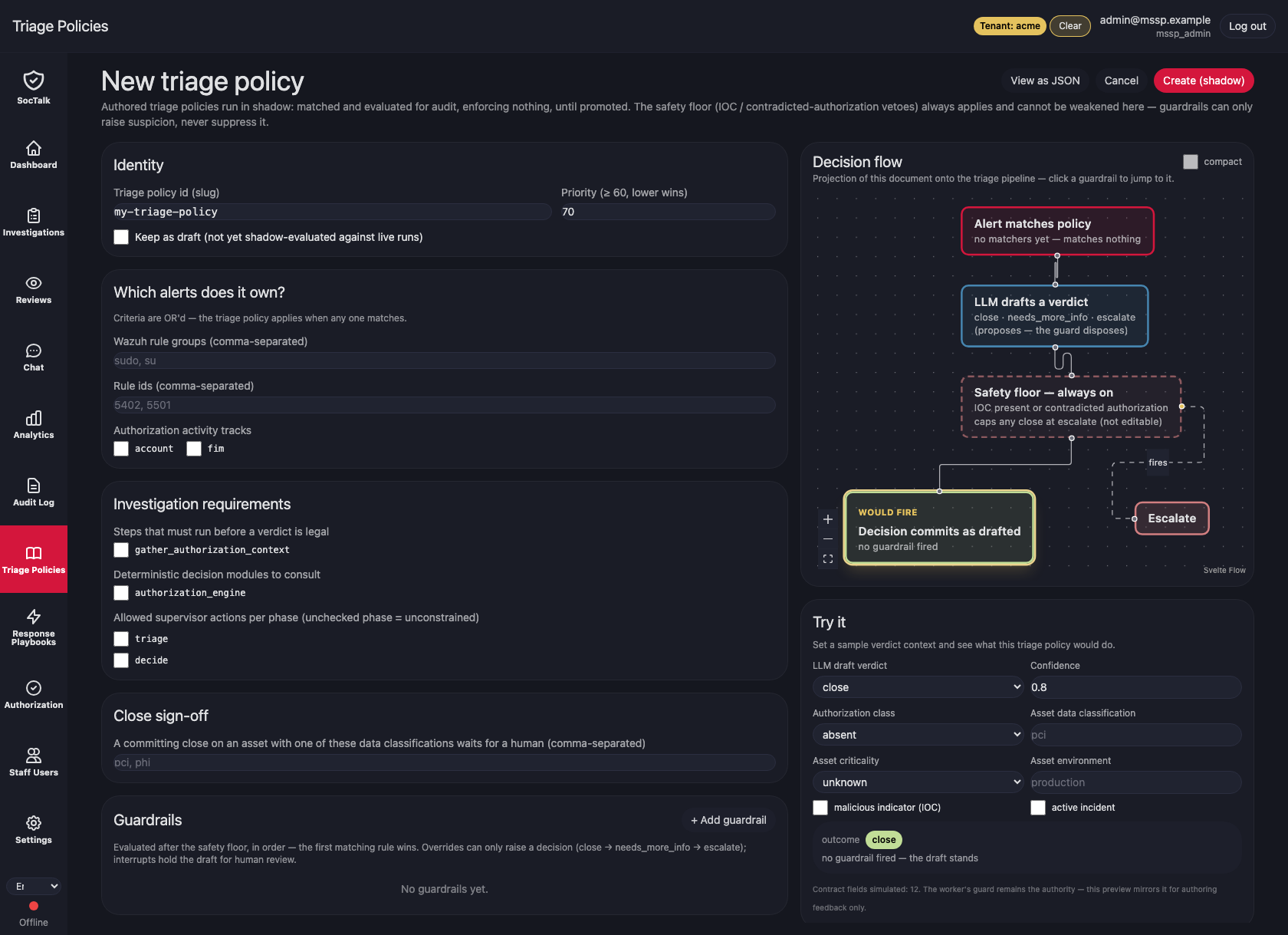The width and height of the screenshot is (1288, 935).
Task: Zoom in the decision flow canvas
Action: [828, 519]
